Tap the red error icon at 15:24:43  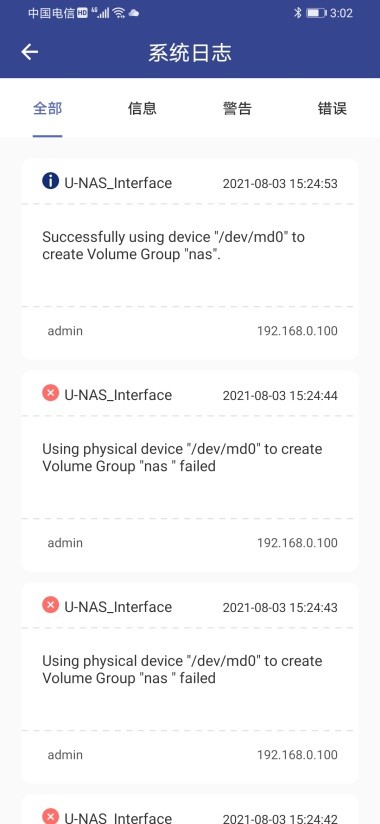point(50,605)
